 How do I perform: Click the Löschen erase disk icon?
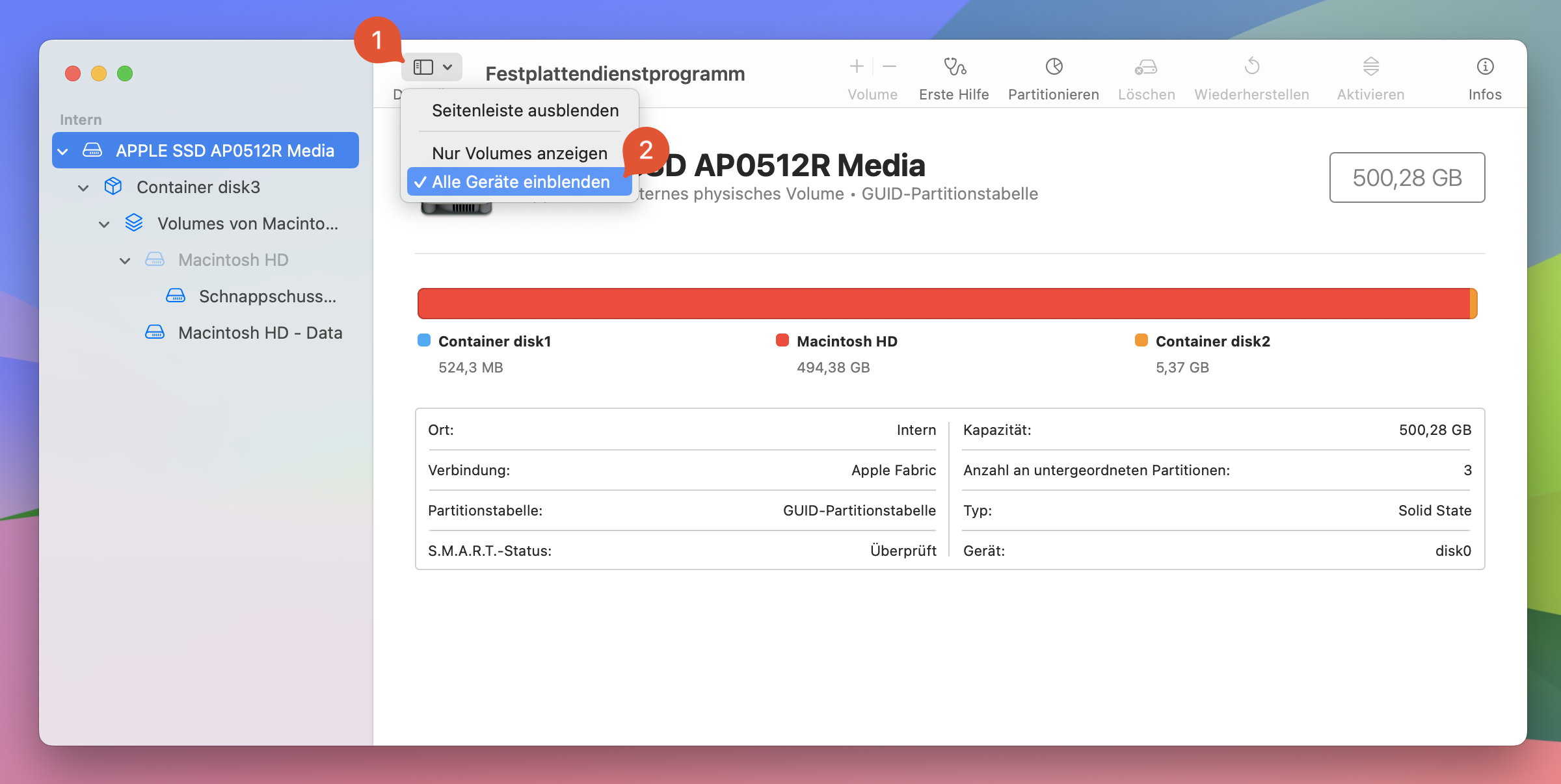[x=1146, y=67]
